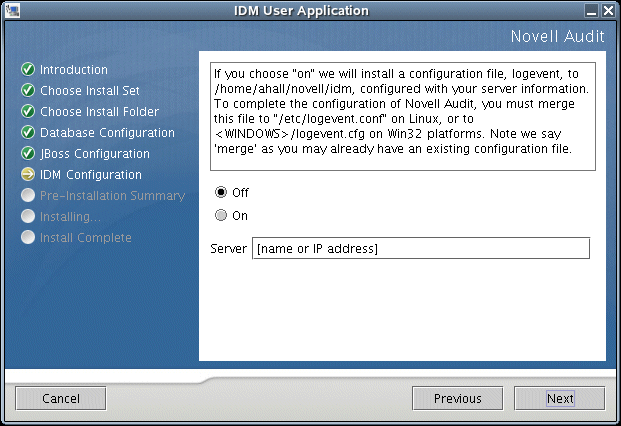
Task: Click the Install Complete grey circle icon
Action: [27, 238]
